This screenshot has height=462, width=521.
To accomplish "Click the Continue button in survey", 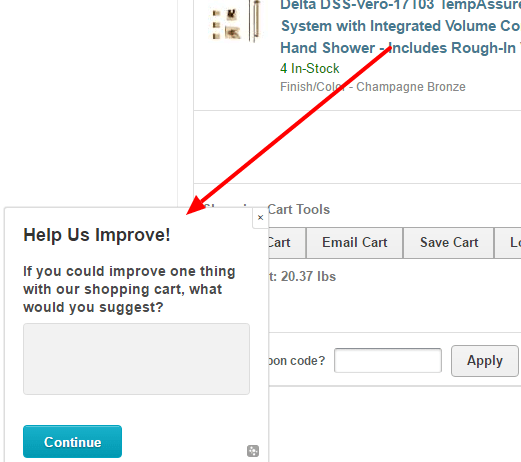I will point(72,441).
